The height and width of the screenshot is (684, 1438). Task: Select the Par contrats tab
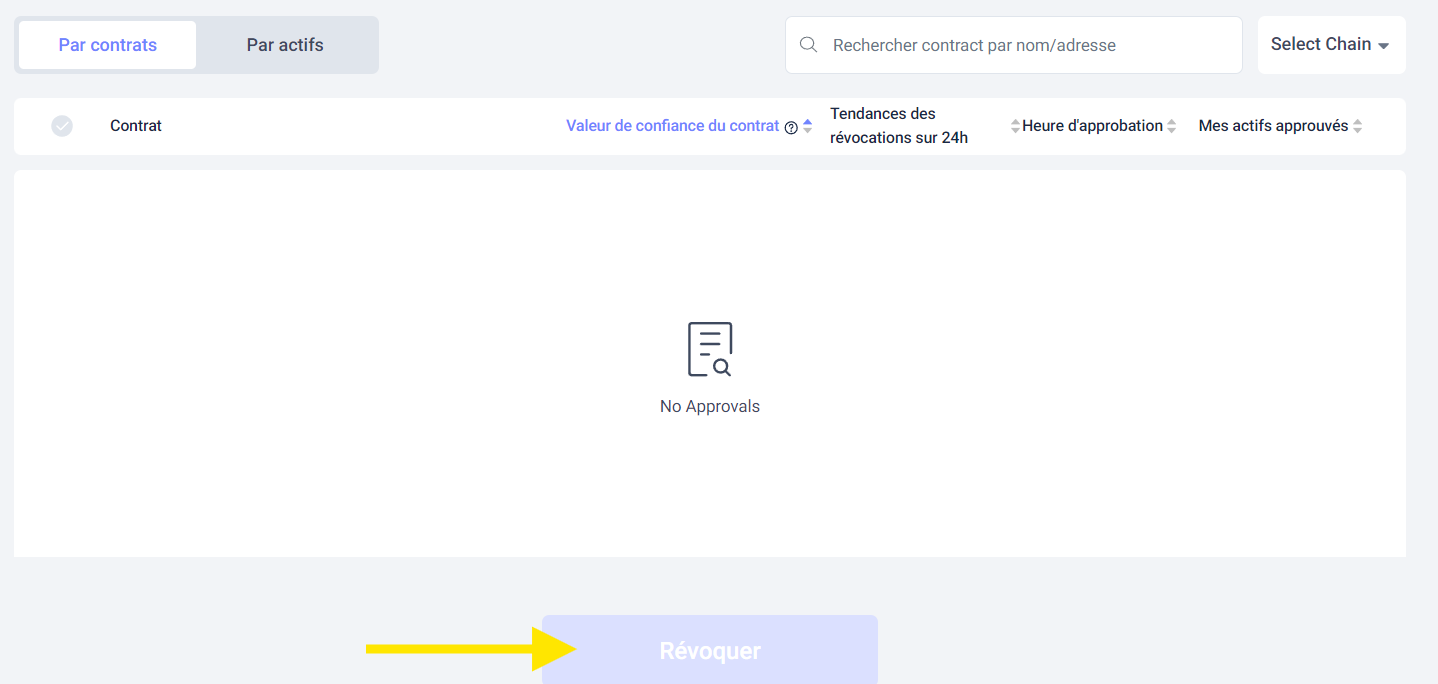pos(106,44)
